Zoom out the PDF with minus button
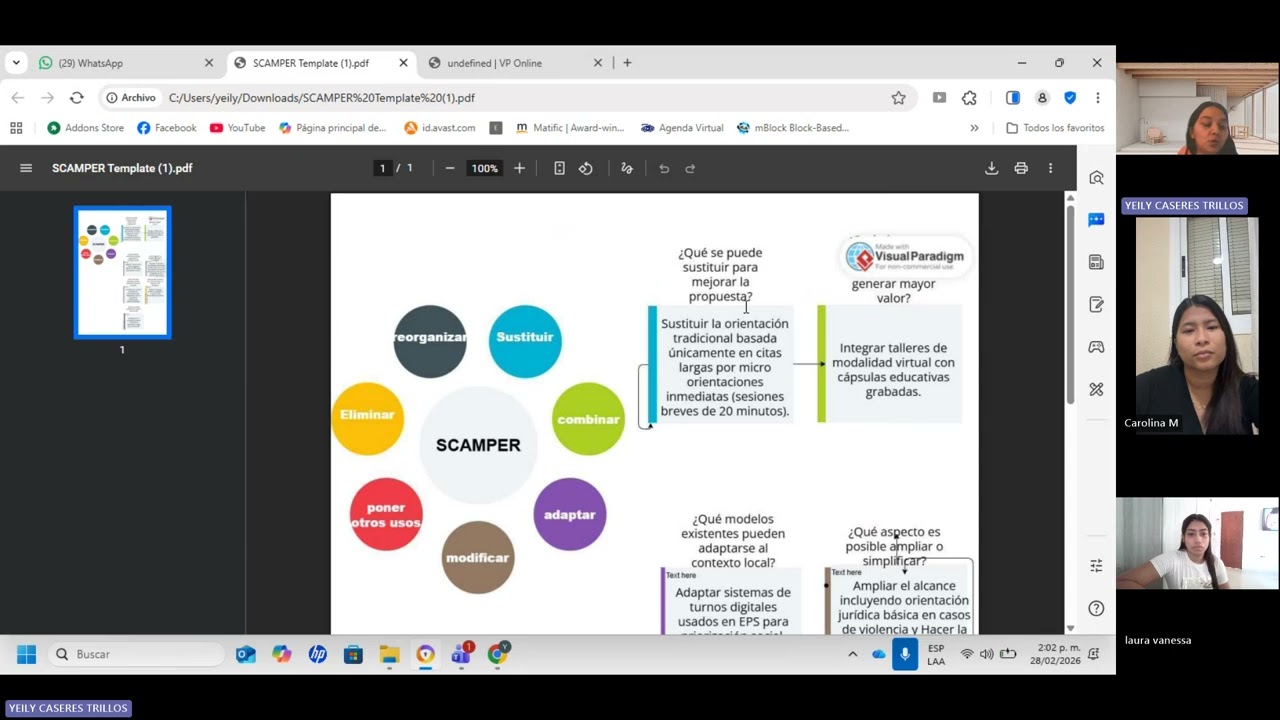The height and width of the screenshot is (720, 1280). [x=450, y=168]
